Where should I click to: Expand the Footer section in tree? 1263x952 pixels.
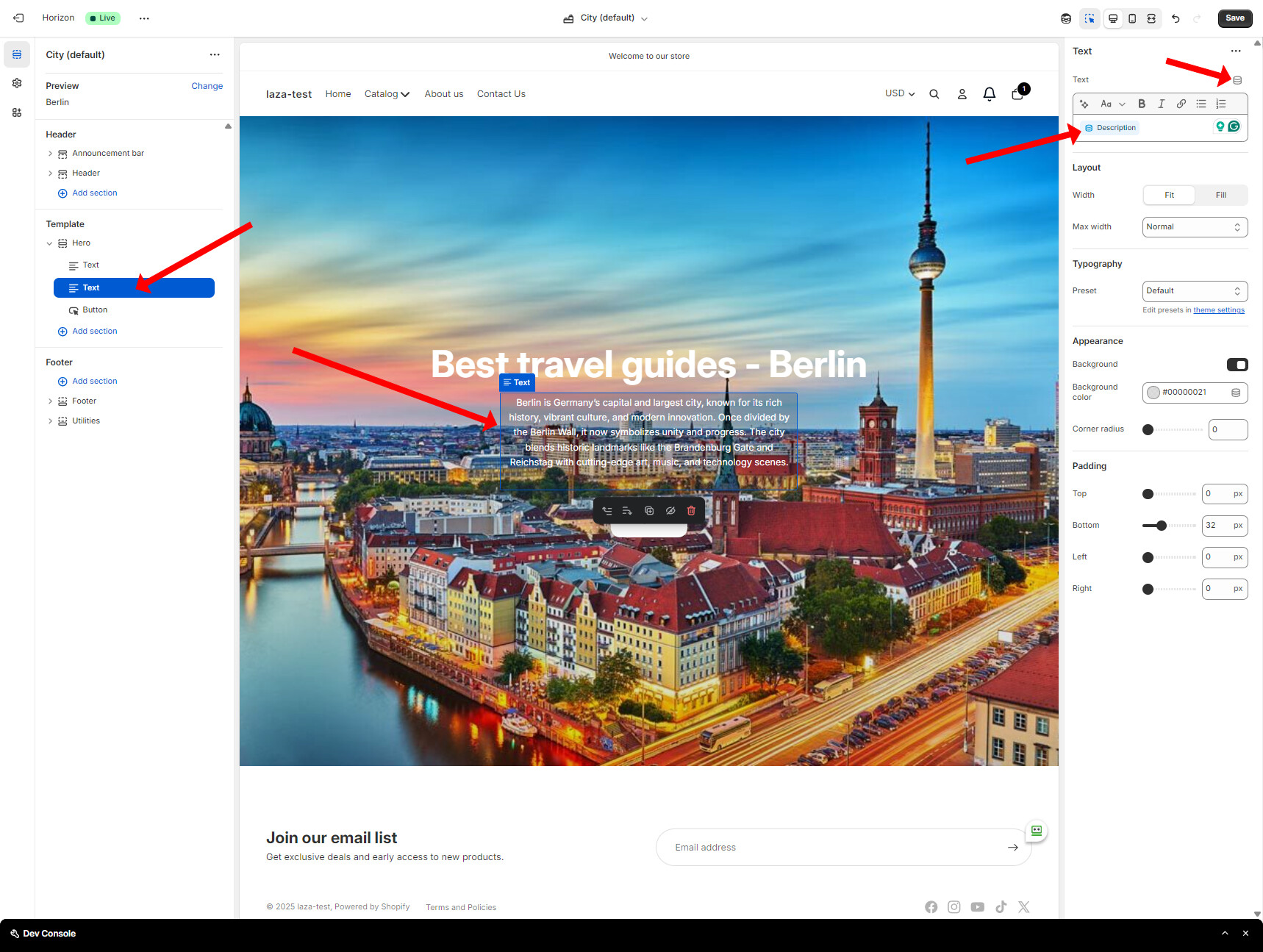[x=50, y=401]
